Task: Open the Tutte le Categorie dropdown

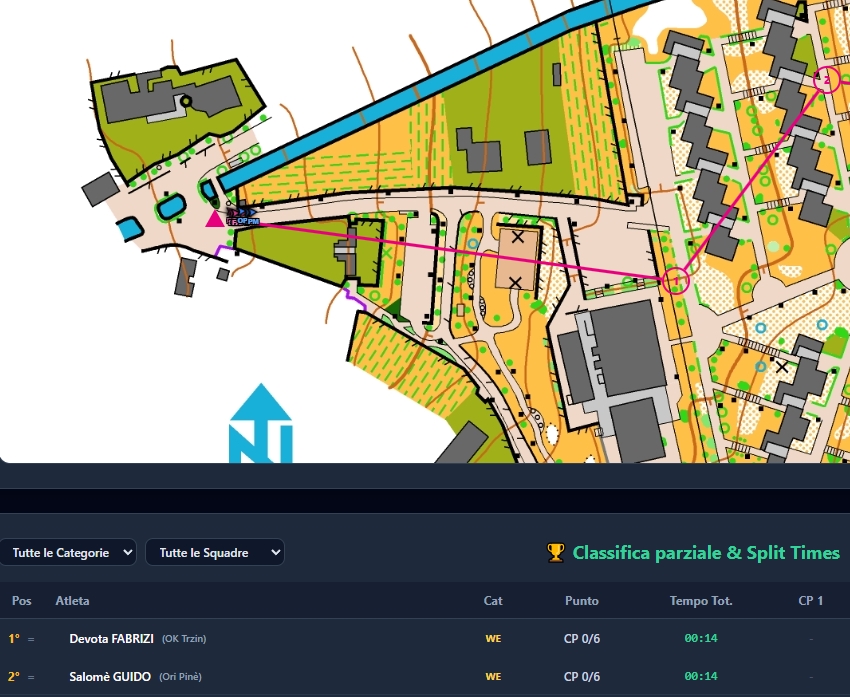Action: [68, 552]
